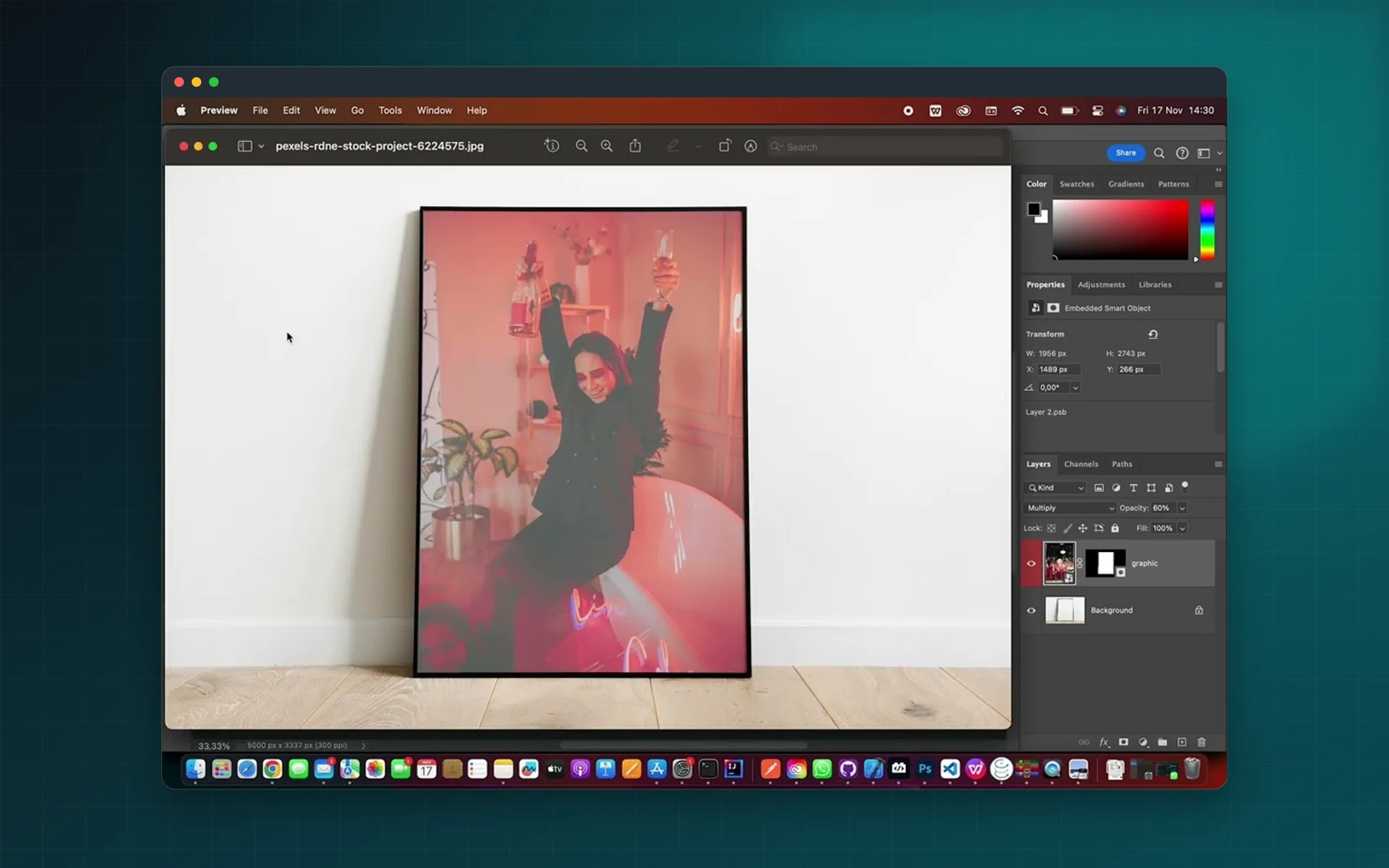Click the Preview highlight pen icon

point(673,146)
